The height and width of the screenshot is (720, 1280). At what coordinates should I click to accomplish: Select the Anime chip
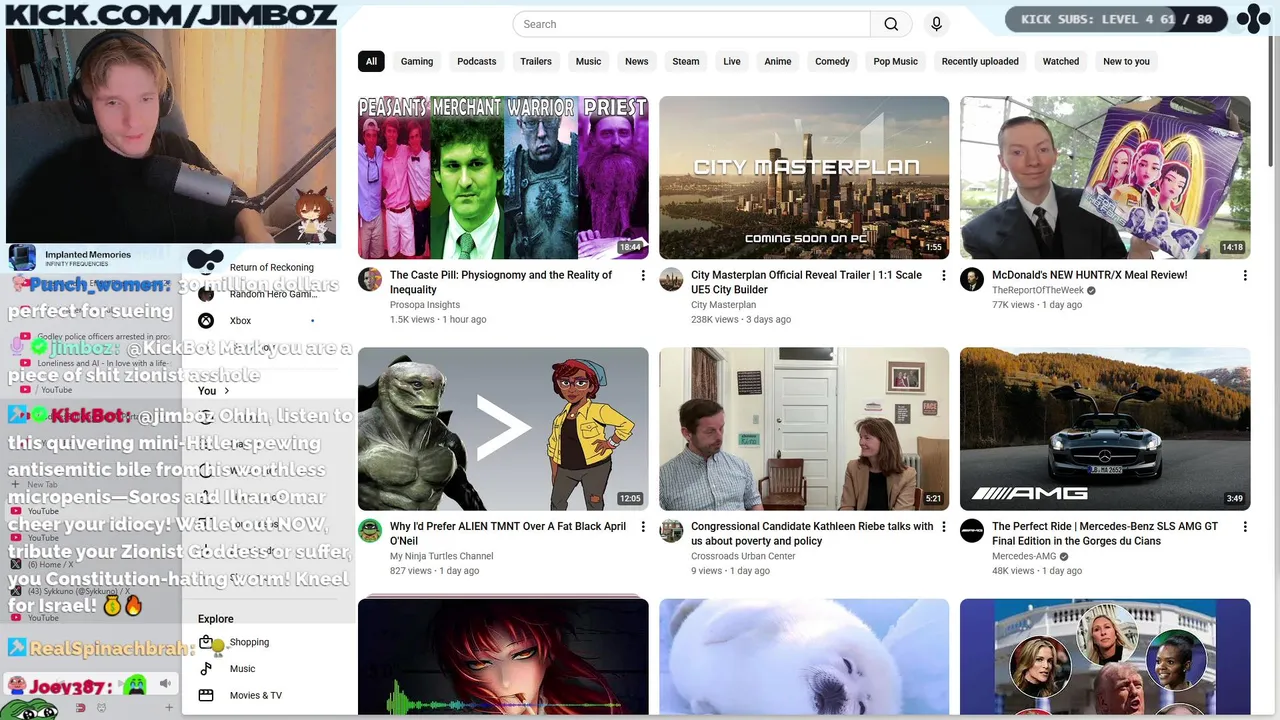click(x=778, y=61)
